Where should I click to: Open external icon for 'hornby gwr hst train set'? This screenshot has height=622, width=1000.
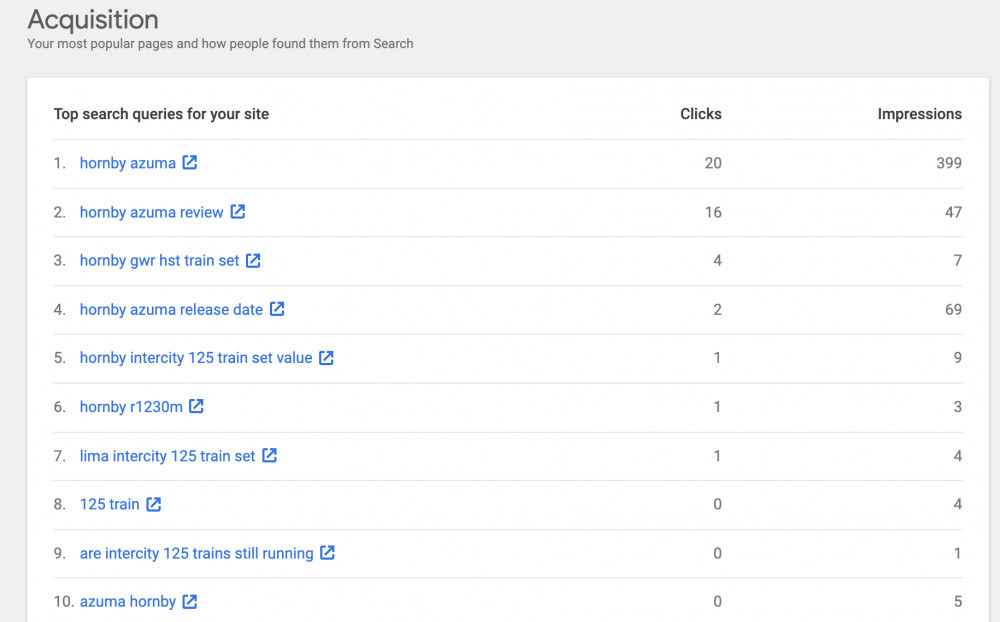click(253, 261)
